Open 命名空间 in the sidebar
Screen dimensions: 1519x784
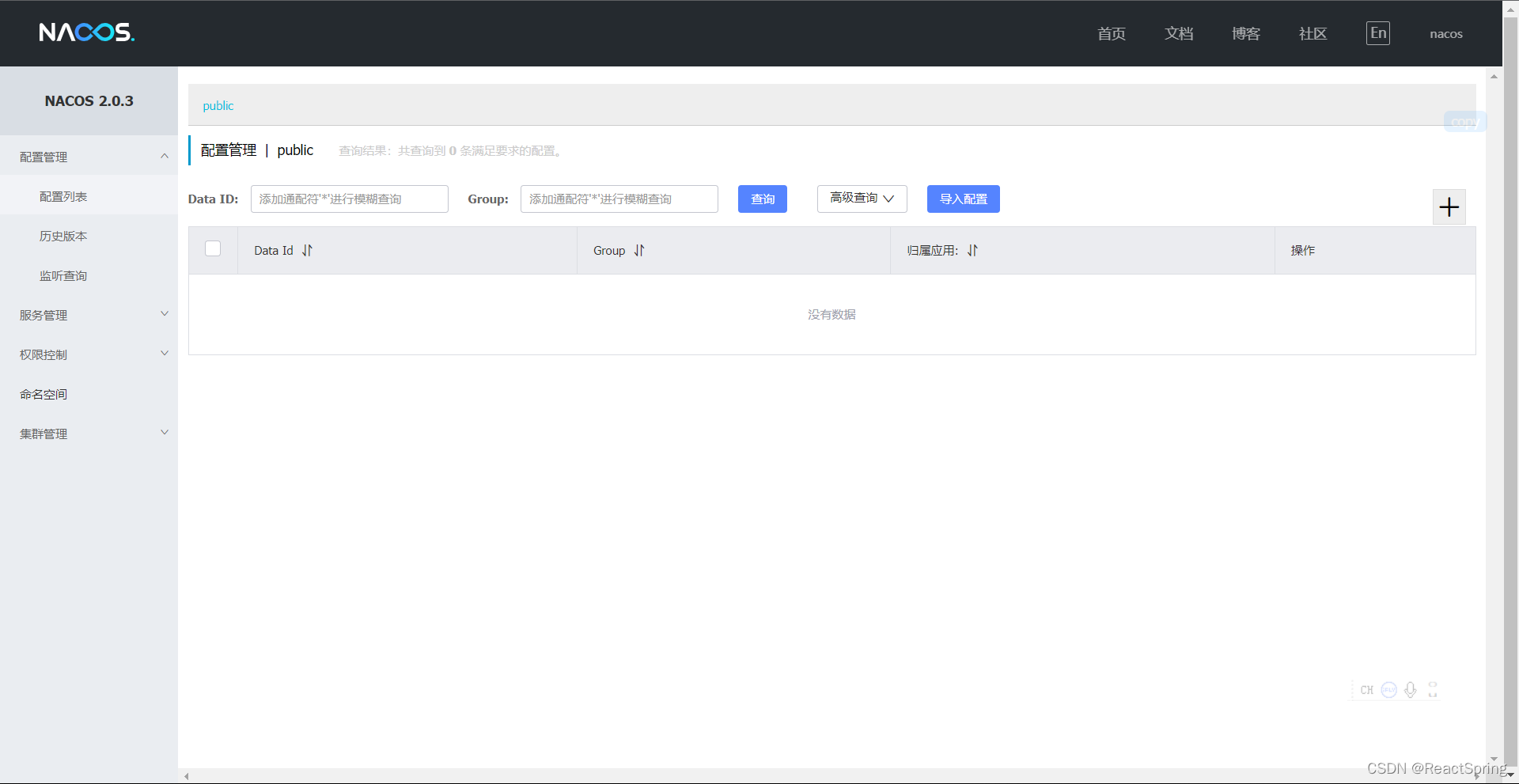click(x=89, y=394)
